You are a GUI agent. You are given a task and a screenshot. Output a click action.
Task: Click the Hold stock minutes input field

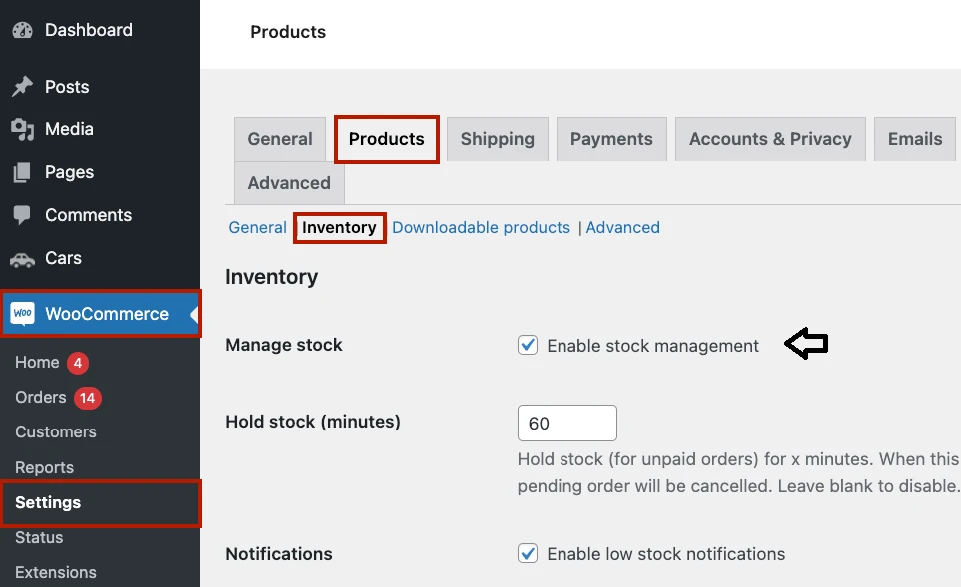pyautogui.click(x=566, y=423)
